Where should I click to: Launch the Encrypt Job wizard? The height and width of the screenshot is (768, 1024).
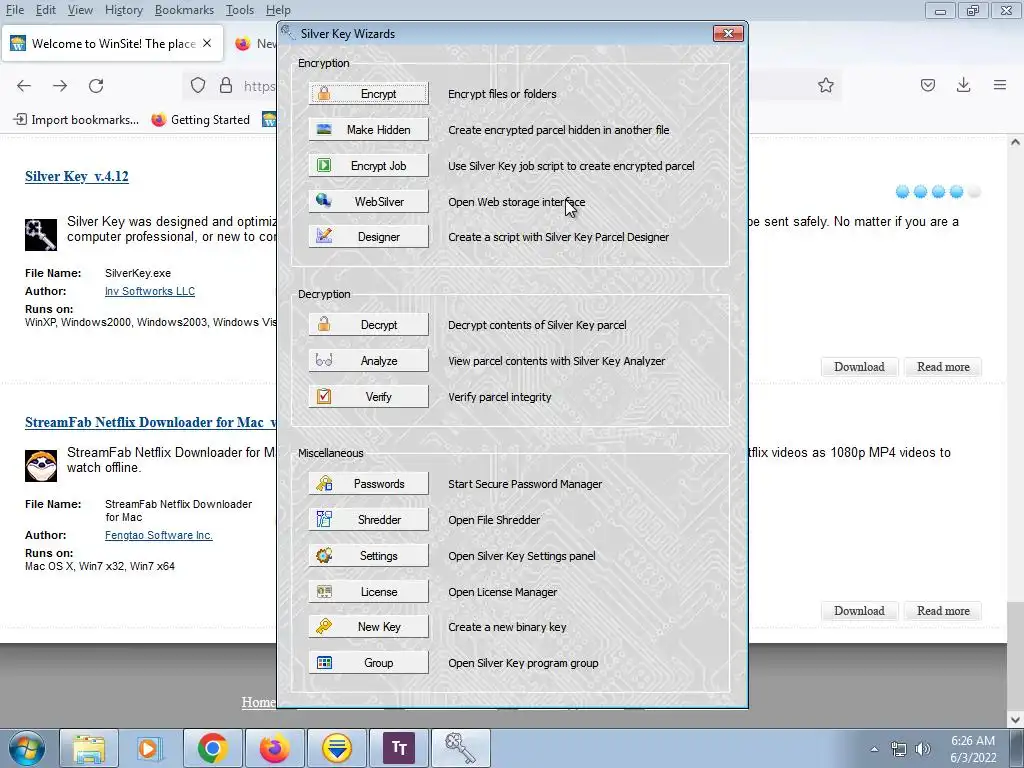(x=368, y=165)
